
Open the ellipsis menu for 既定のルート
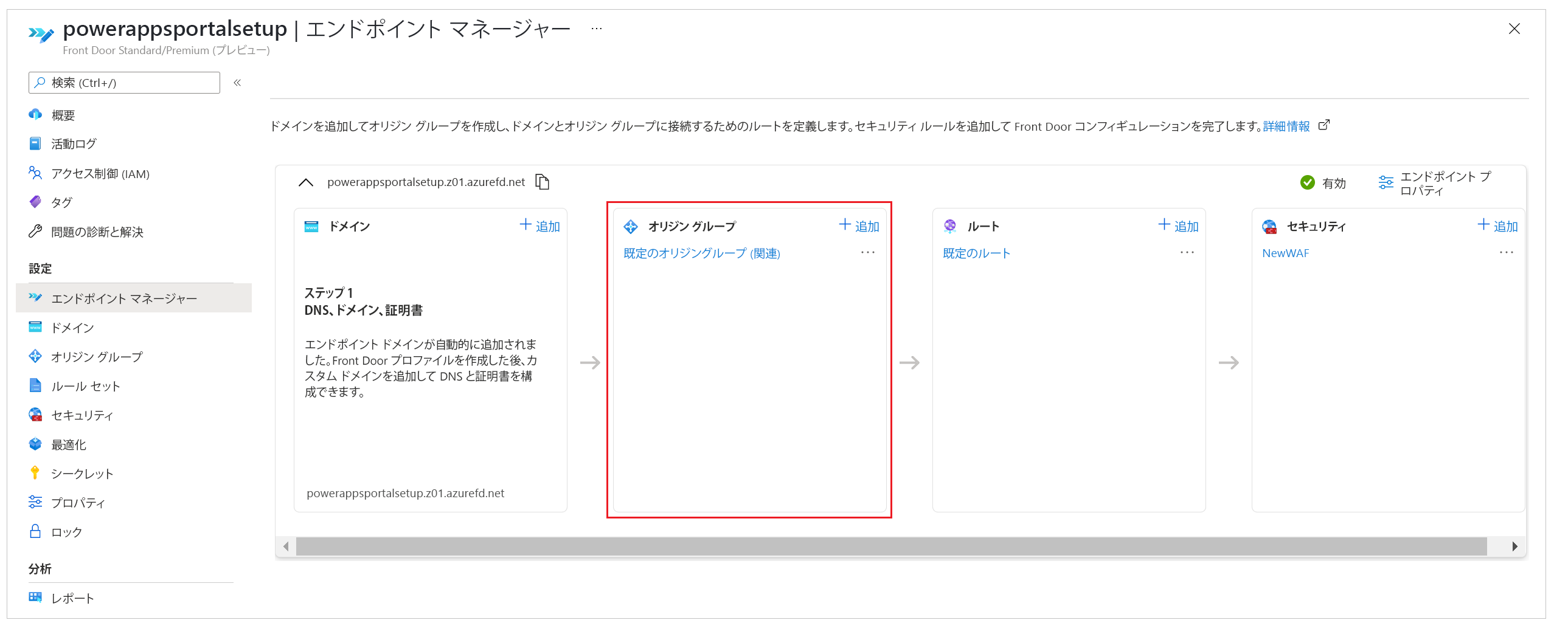pyautogui.click(x=1187, y=252)
